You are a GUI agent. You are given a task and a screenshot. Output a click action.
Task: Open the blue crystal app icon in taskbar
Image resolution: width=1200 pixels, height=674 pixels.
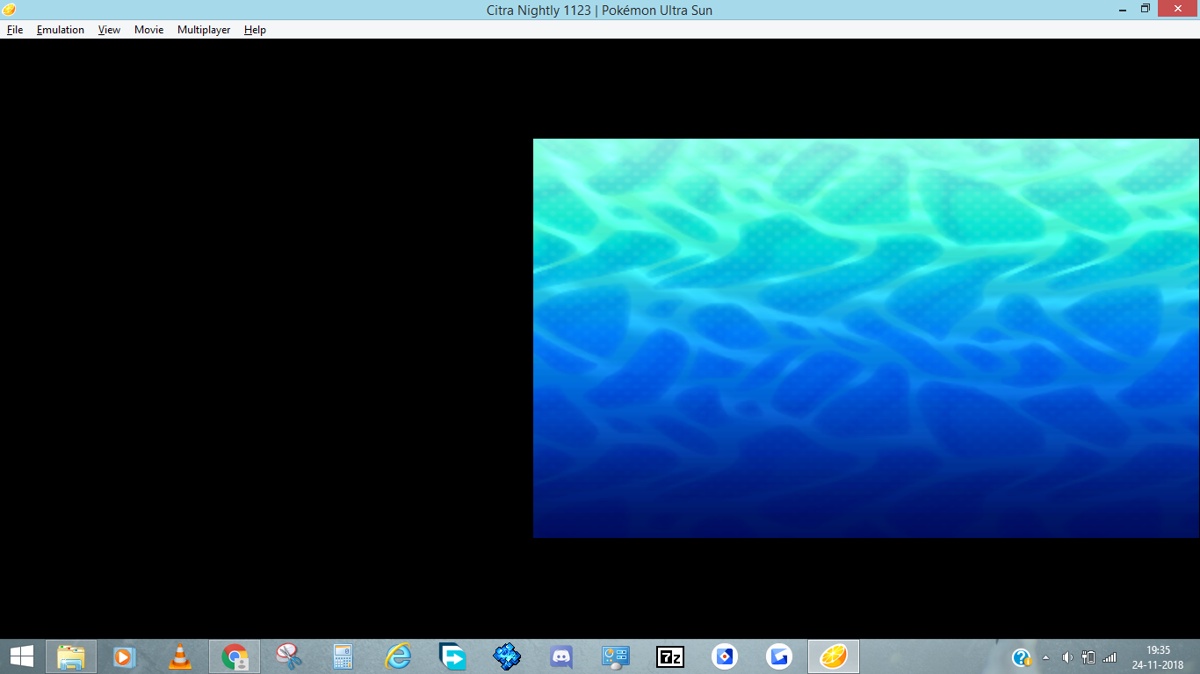pos(507,657)
